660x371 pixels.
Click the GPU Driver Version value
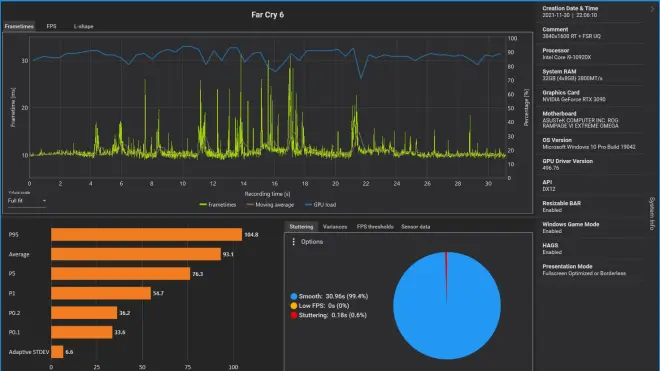pos(551,168)
